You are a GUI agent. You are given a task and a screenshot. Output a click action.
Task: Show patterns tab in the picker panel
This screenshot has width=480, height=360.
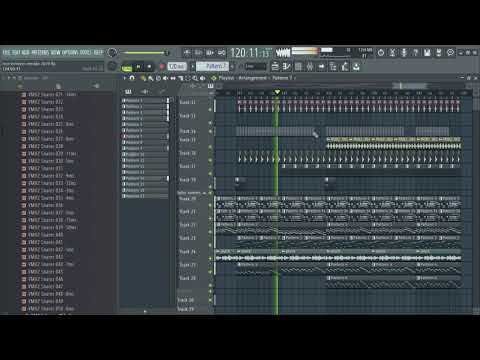coord(128,91)
